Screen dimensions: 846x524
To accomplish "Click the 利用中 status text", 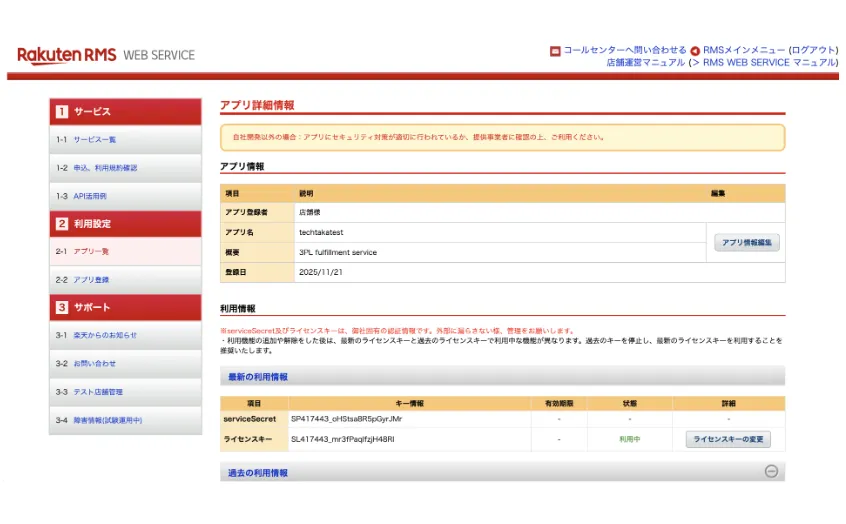I will [630, 439].
